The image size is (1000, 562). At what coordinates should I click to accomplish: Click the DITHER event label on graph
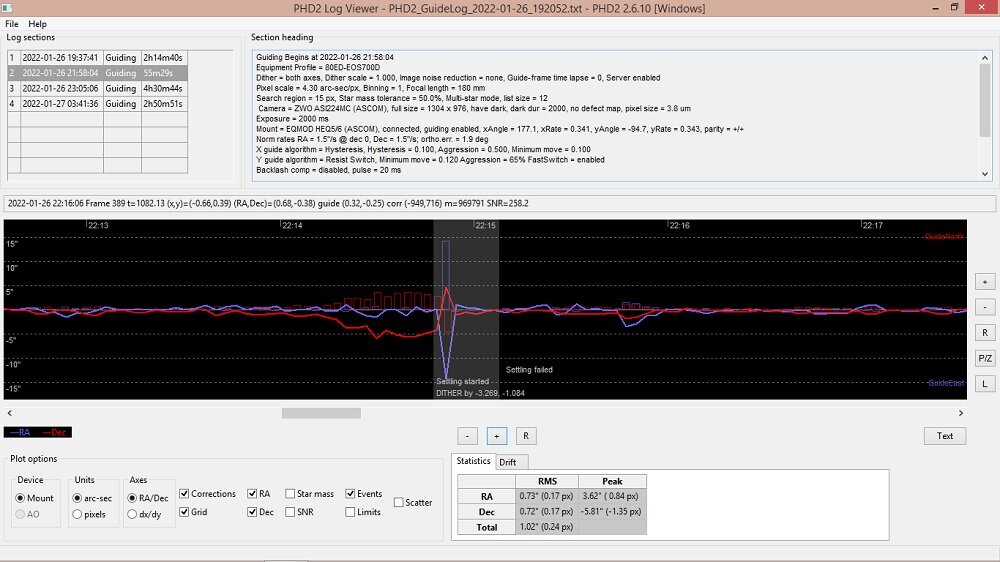coord(480,393)
